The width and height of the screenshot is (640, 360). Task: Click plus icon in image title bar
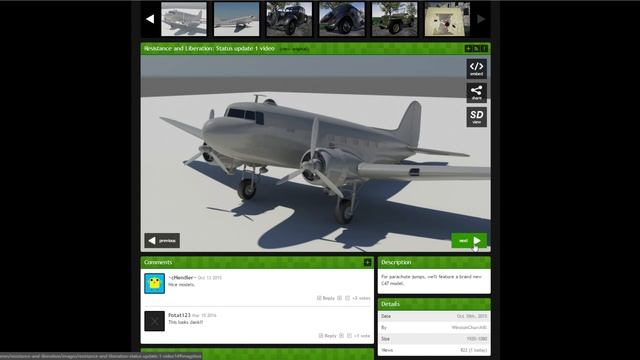[x=468, y=49]
